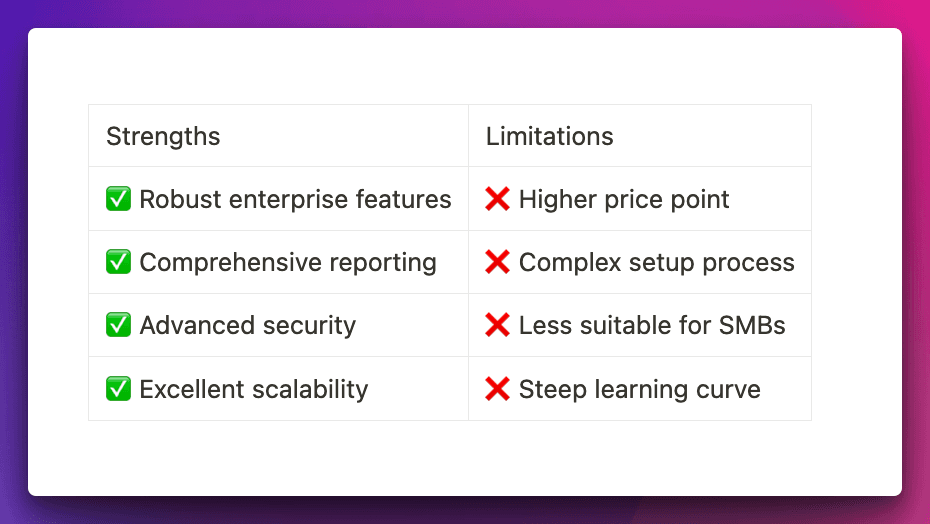This screenshot has width=930, height=524.
Task: Click the "Steep learning curve" text
Action: coord(639,389)
